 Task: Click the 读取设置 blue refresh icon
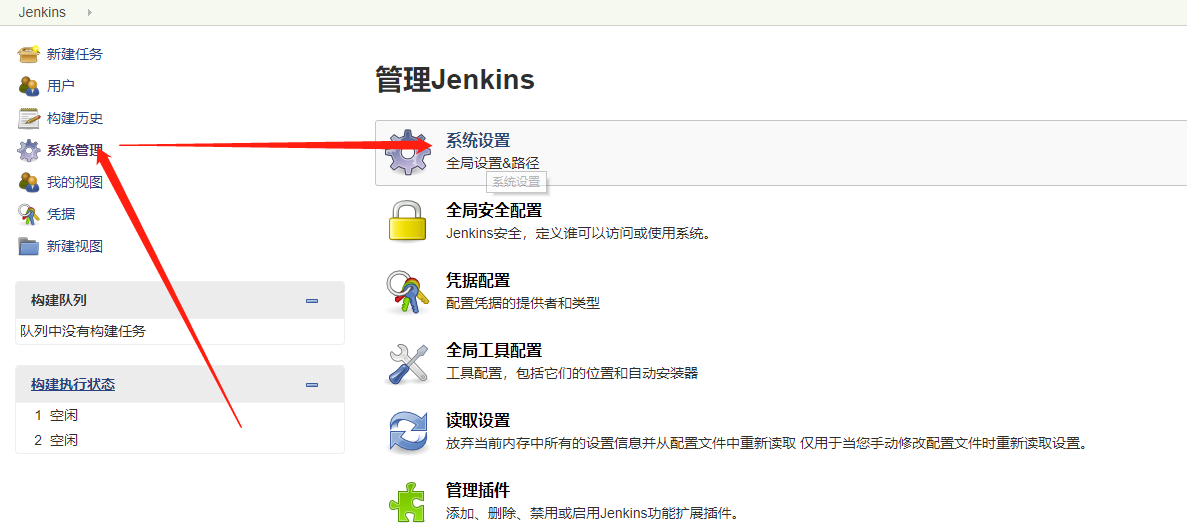point(407,431)
